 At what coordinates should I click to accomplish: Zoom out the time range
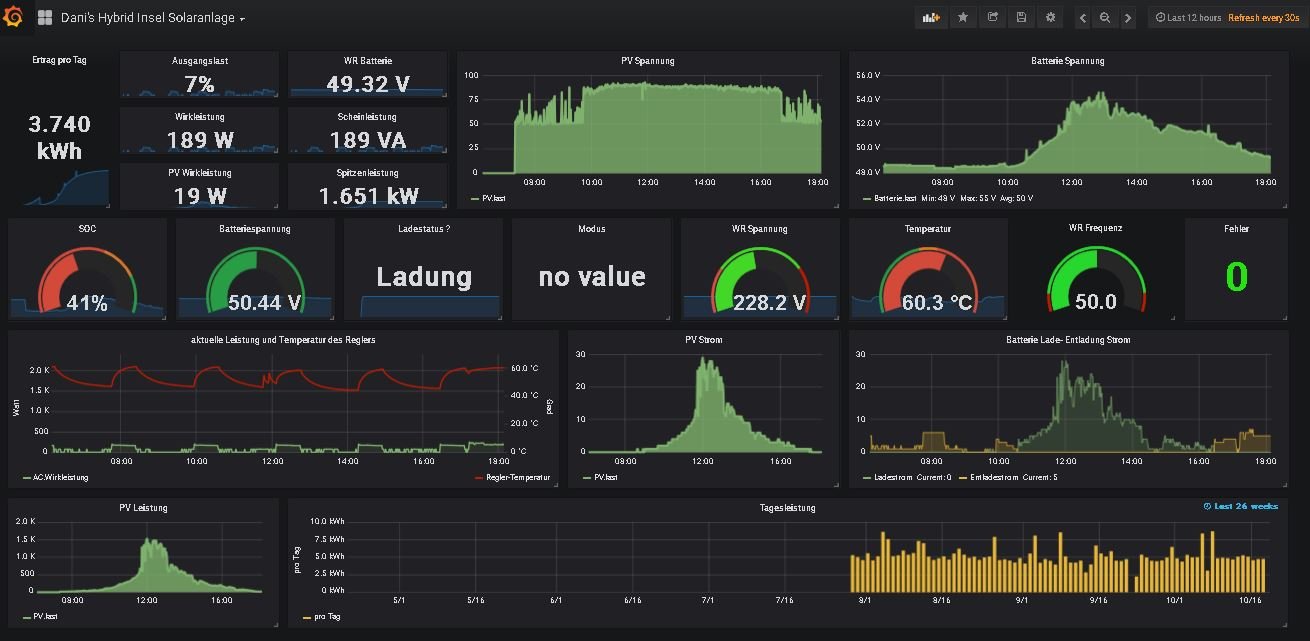1105,18
